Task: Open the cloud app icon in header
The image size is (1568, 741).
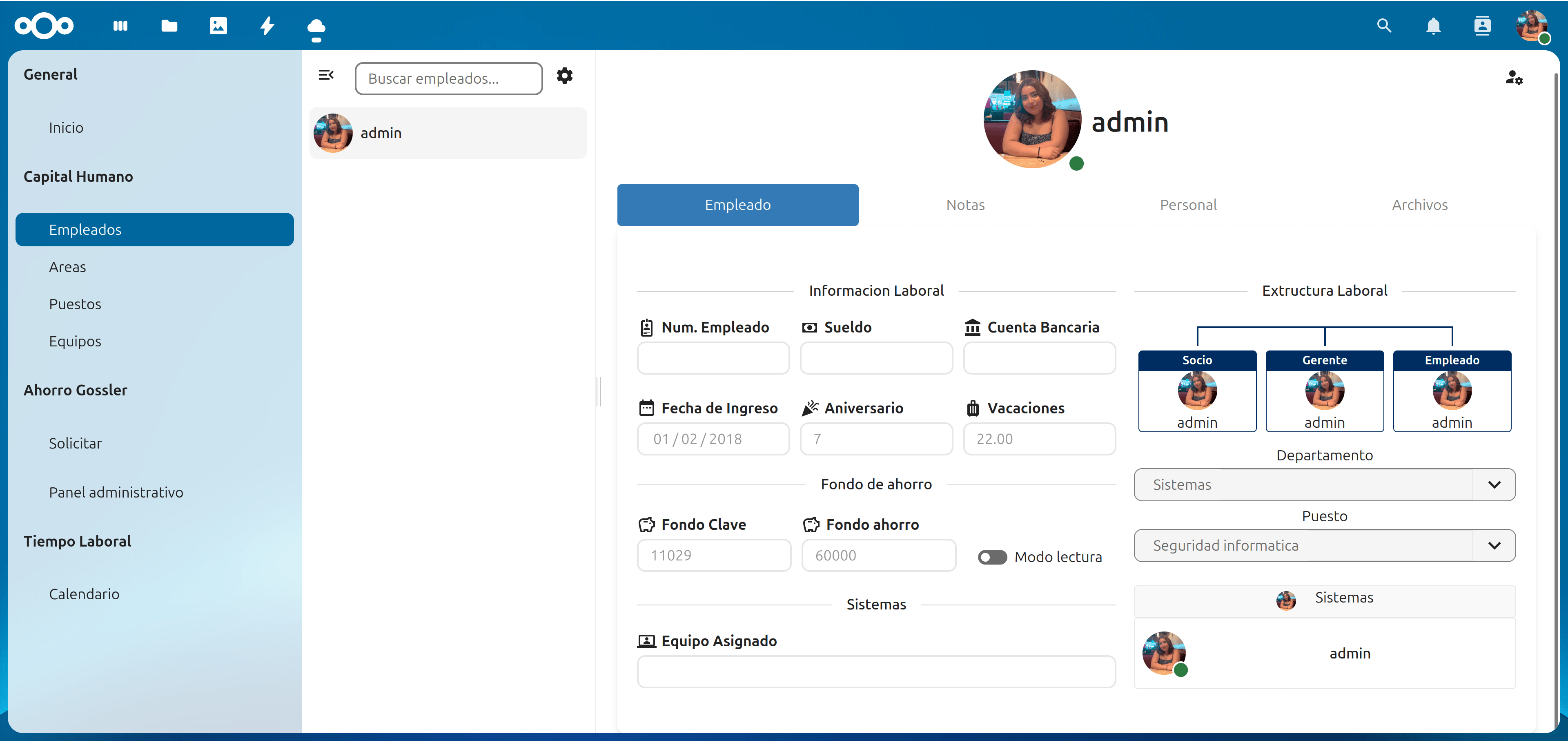Action: pyautogui.click(x=316, y=28)
